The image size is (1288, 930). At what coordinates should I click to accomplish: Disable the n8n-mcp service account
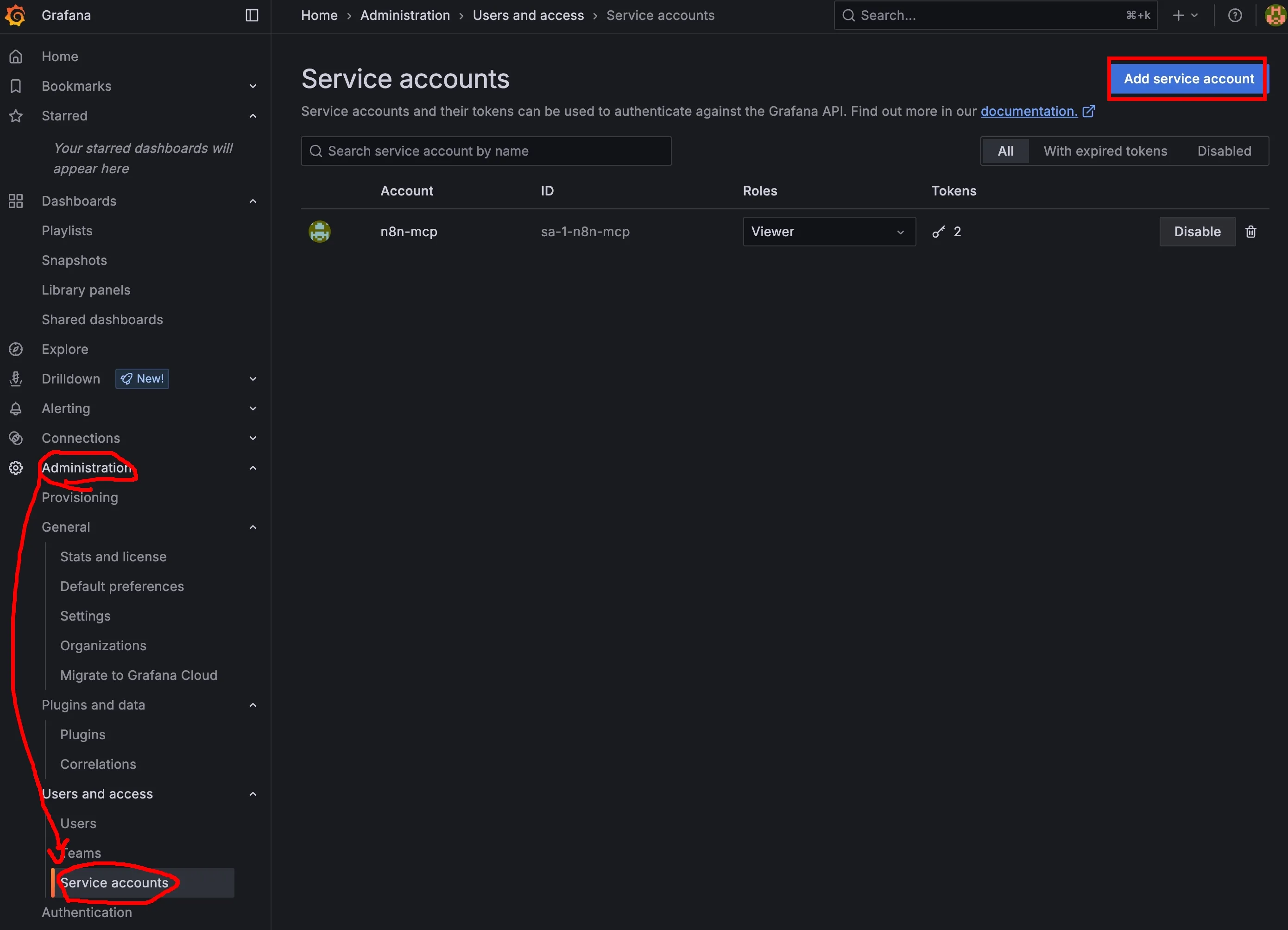pyautogui.click(x=1197, y=232)
